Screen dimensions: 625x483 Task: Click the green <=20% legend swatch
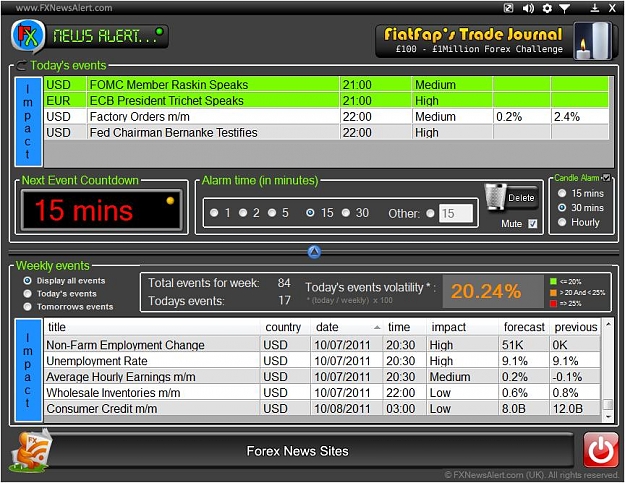553,281
